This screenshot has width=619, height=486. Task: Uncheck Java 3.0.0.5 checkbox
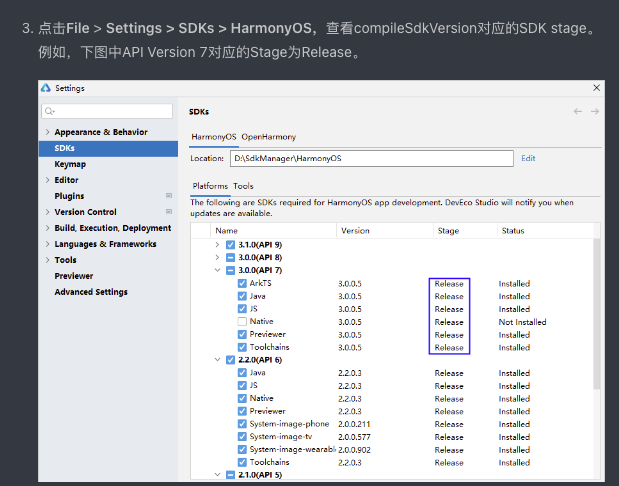242,296
